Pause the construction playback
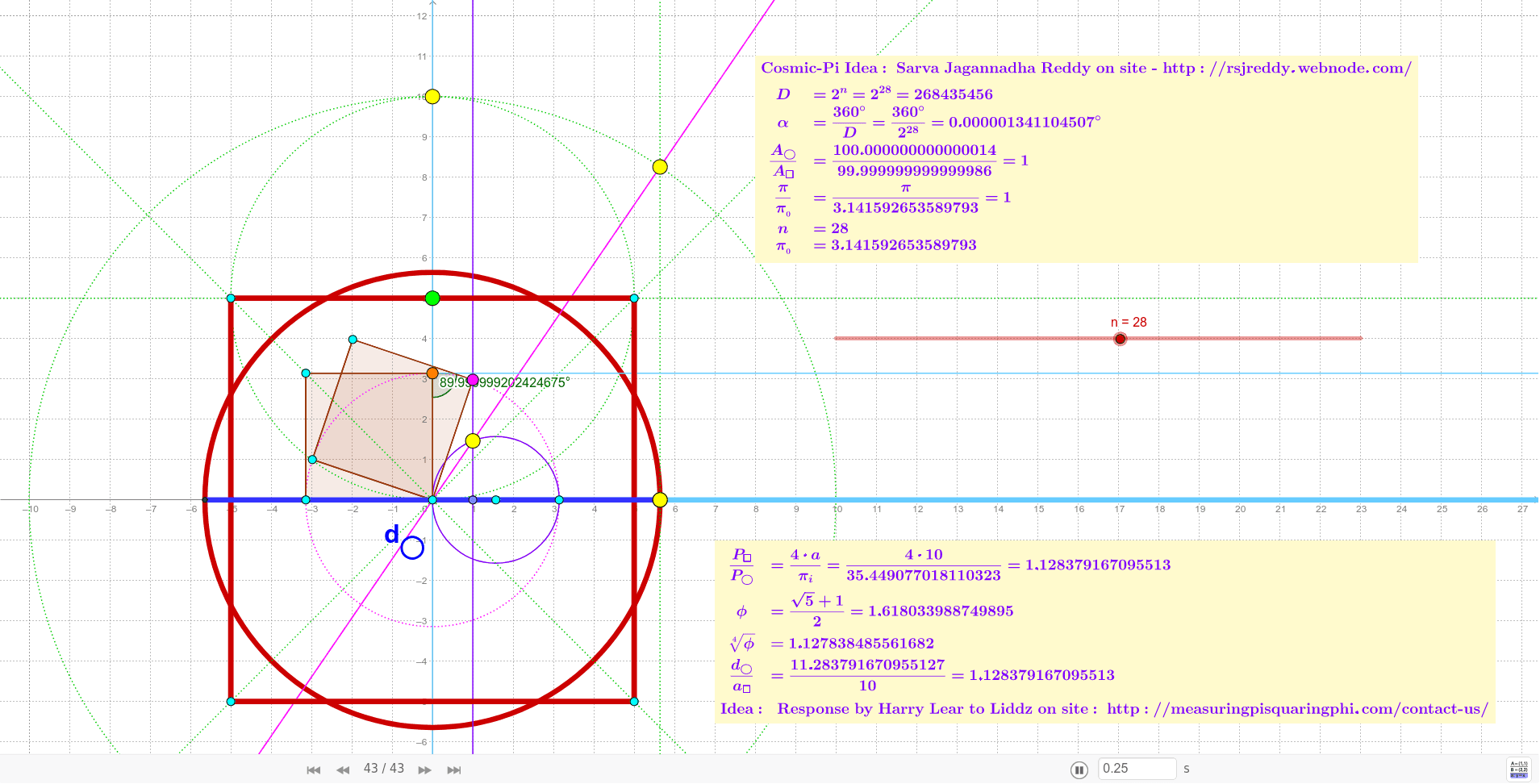The height and width of the screenshot is (784, 1540). pyautogui.click(x=1079, y=770)
